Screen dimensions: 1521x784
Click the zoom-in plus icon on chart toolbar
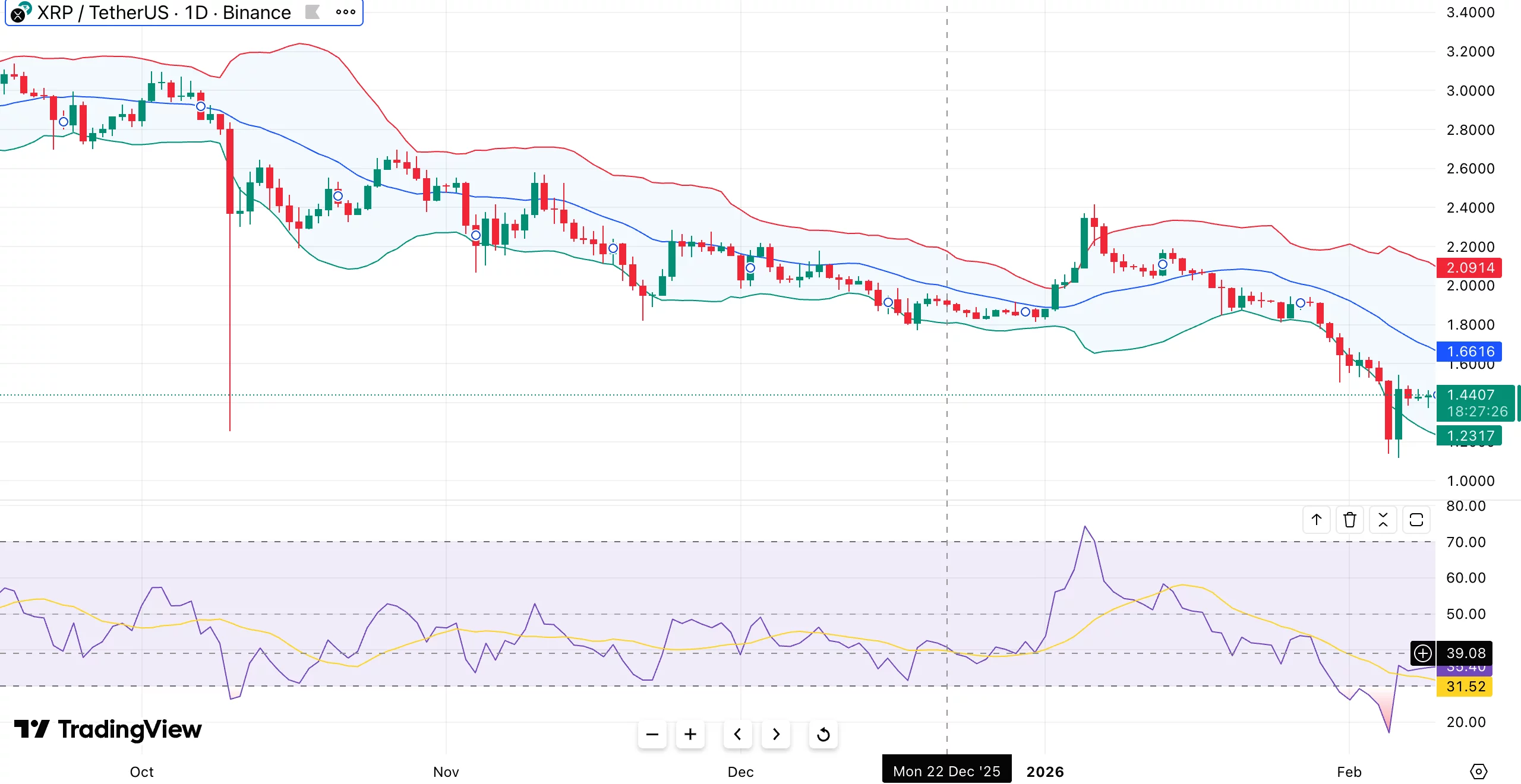(690, 734)
